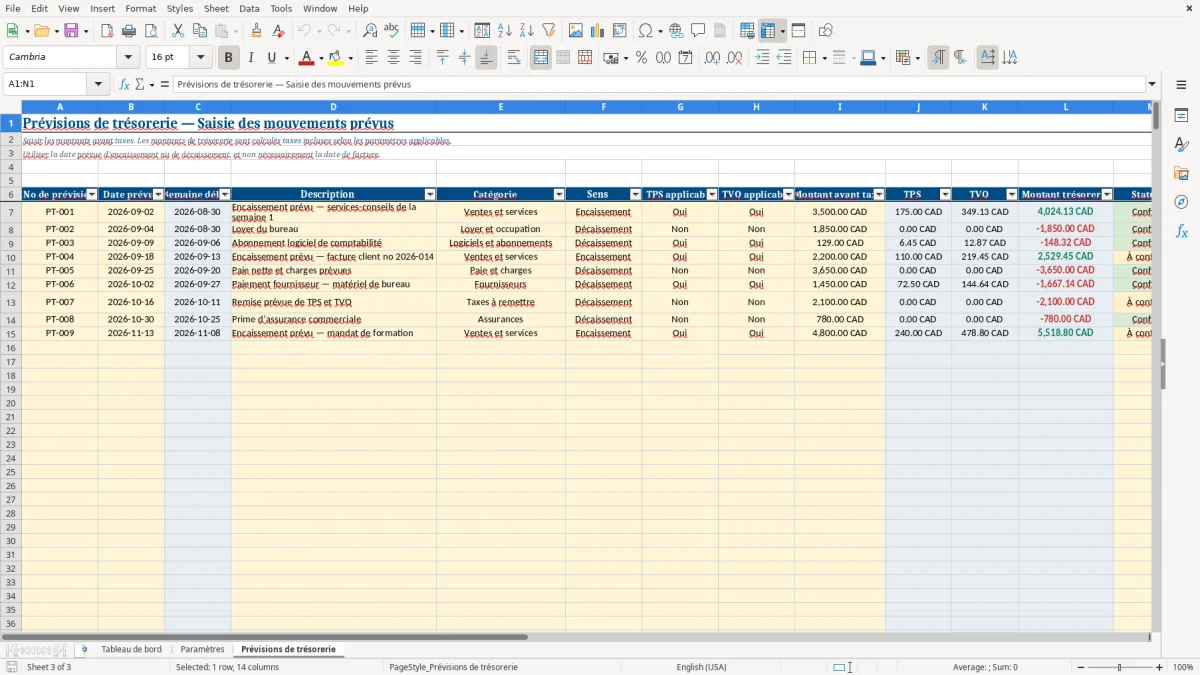Switch to the Paramètres sheet tab
This screenshot has height=675, width=1200.
[x=202, y=649]
